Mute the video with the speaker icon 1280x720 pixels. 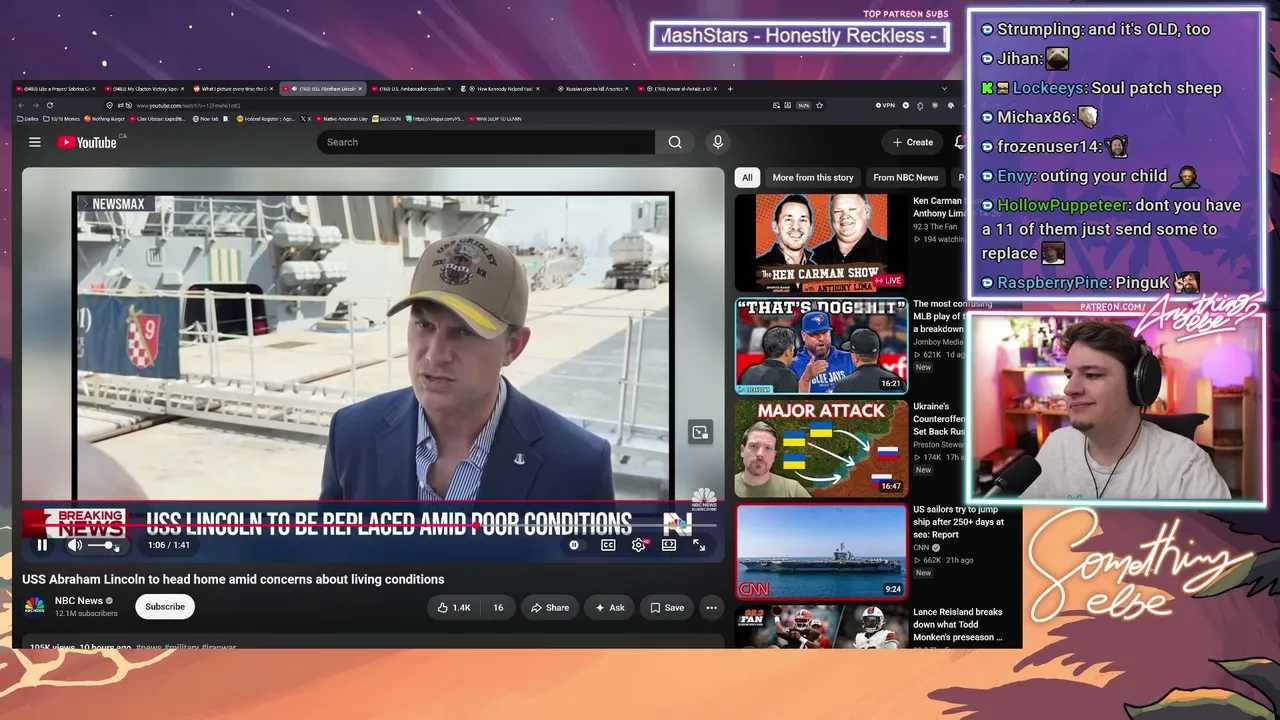75,545
